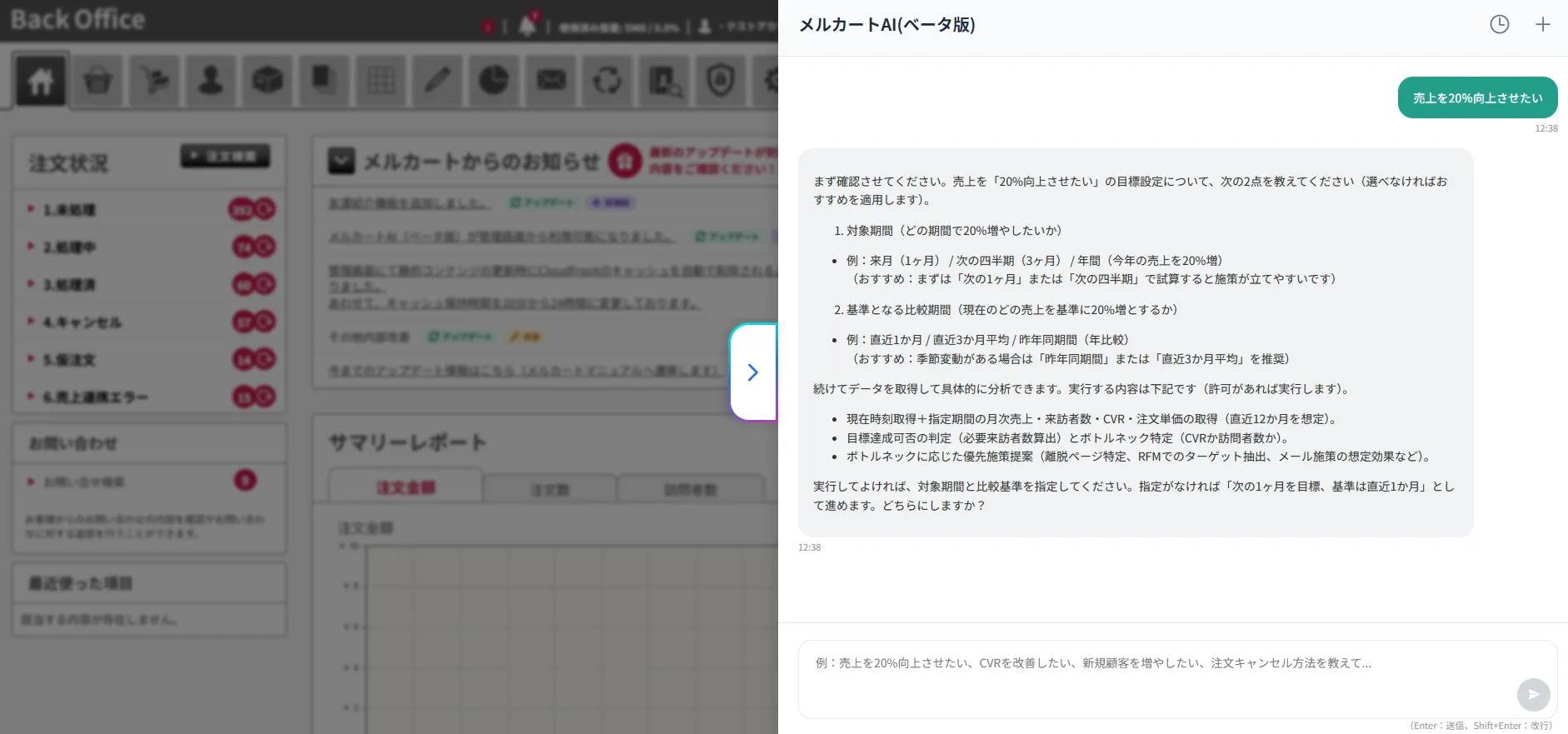The width and height of the screenshot is (1568, 734).
Task: Open the documents pages icon in toolbar
Action: [324, 81]
